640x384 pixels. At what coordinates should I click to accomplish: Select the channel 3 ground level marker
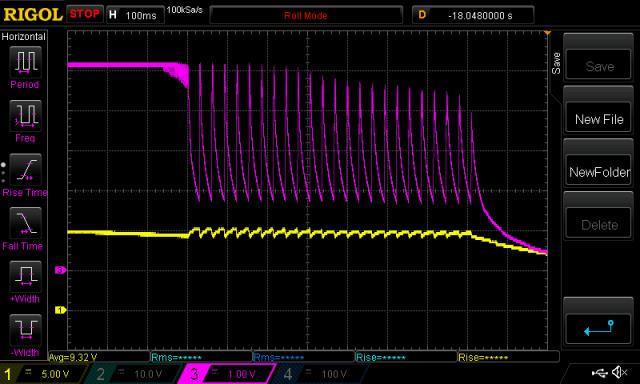(x=60, y=270)
